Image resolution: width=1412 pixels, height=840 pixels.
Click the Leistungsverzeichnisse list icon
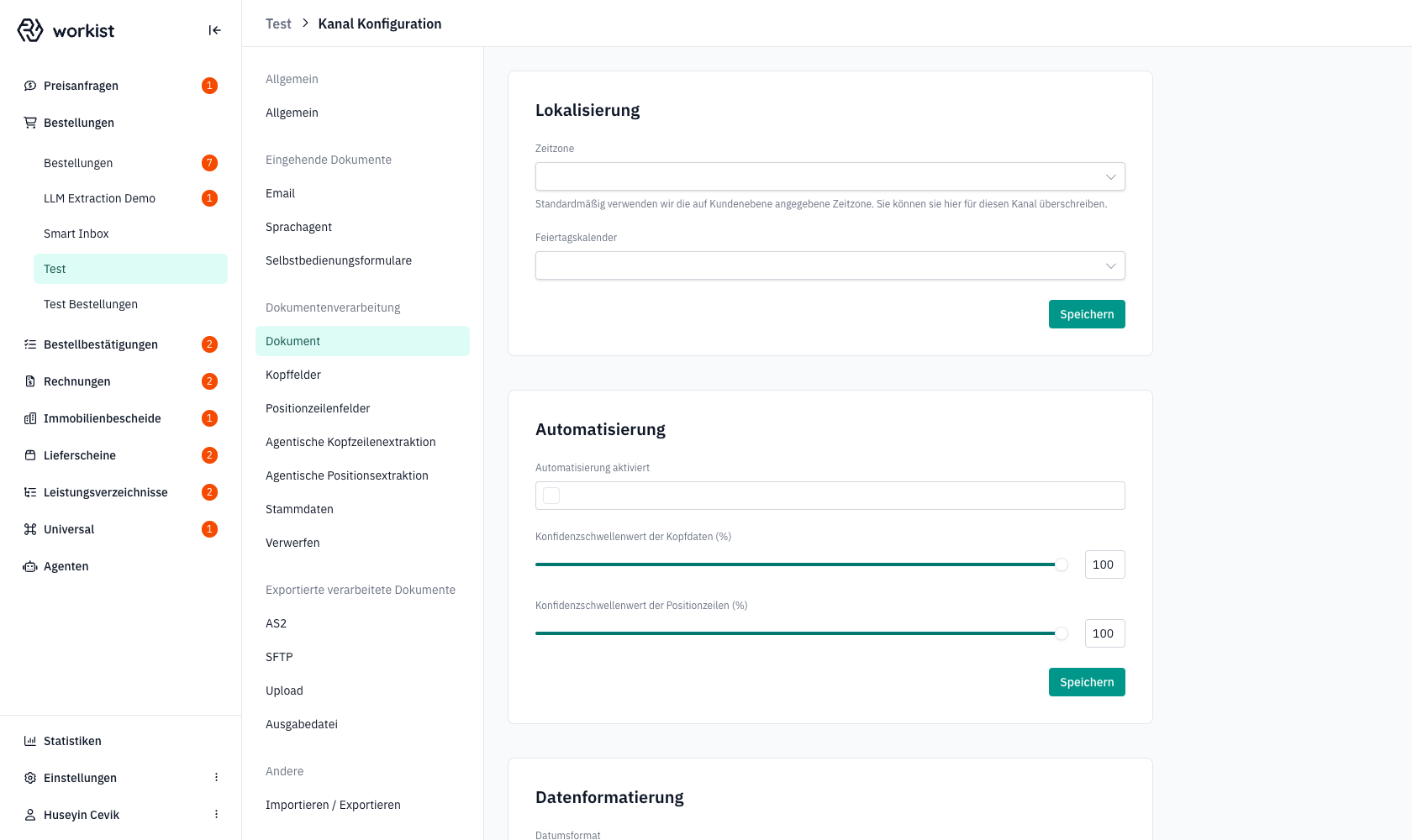tap(30, 492)
